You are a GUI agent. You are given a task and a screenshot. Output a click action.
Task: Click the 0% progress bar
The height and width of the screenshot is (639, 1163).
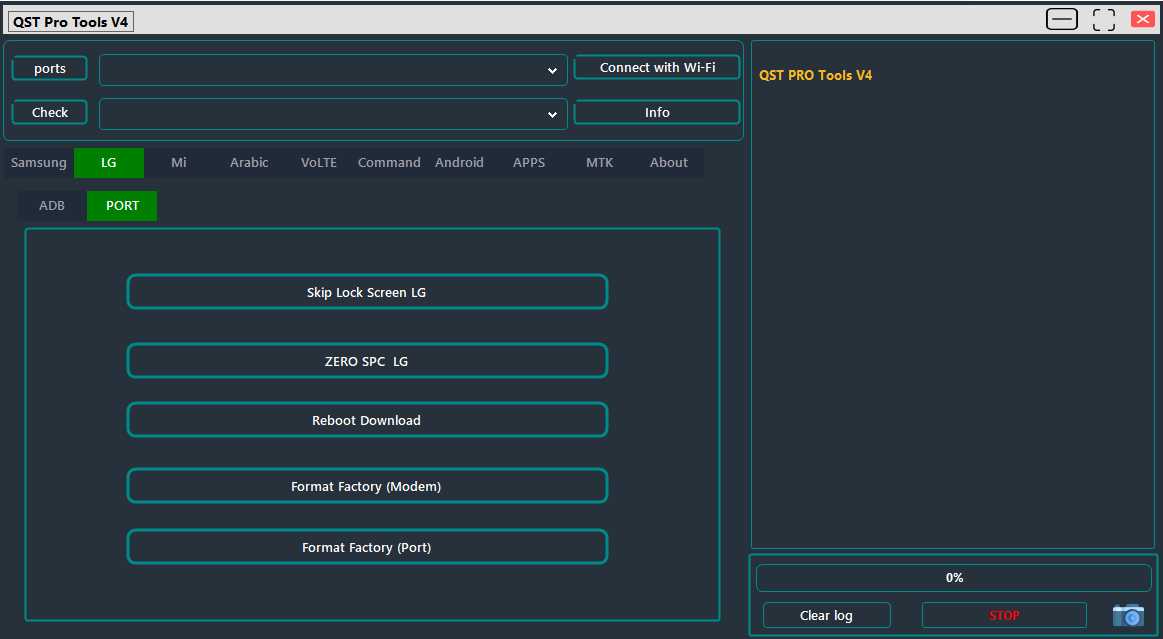tap(953, 577)
